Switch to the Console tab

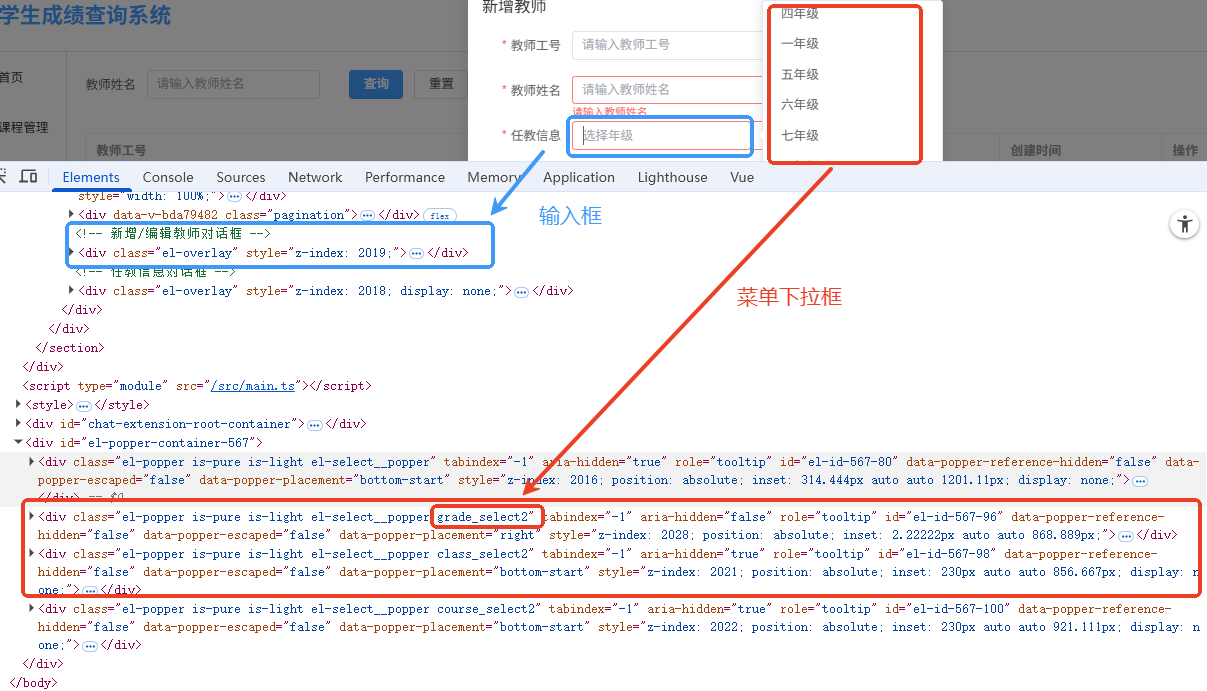(x=168, y=177)
